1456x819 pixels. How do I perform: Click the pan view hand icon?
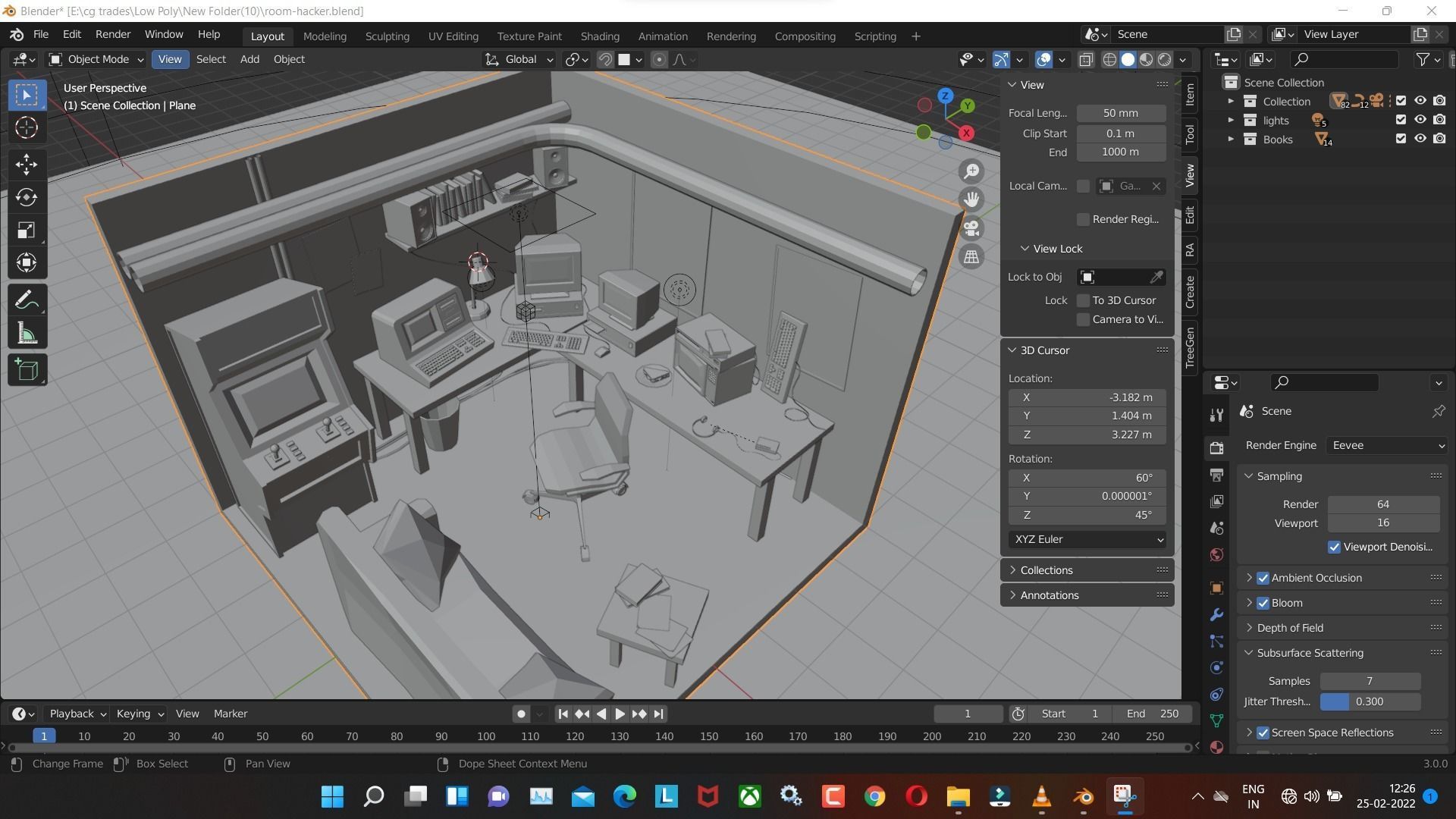point(971,199)
